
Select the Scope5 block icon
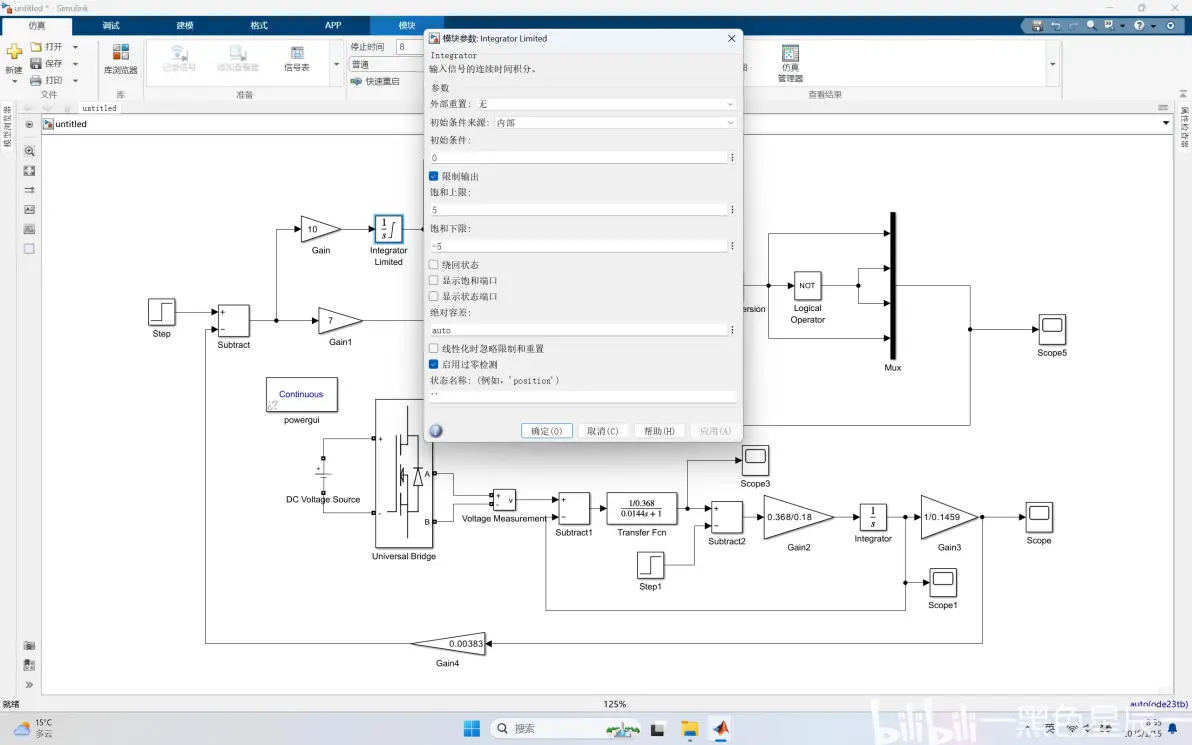coord(1052,329)
